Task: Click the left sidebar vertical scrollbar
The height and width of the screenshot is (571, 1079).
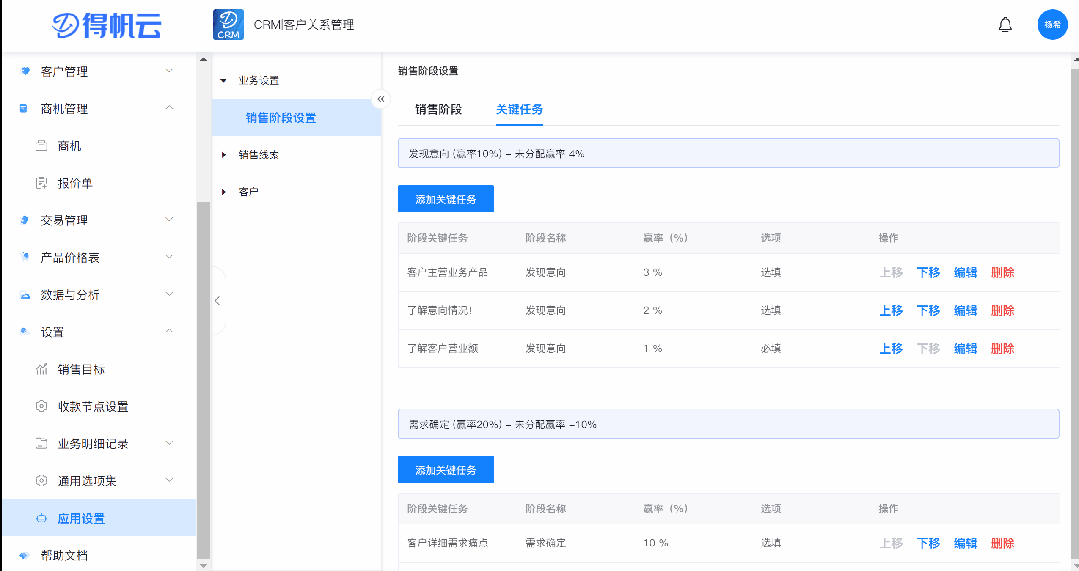Action: click(204, 380)
